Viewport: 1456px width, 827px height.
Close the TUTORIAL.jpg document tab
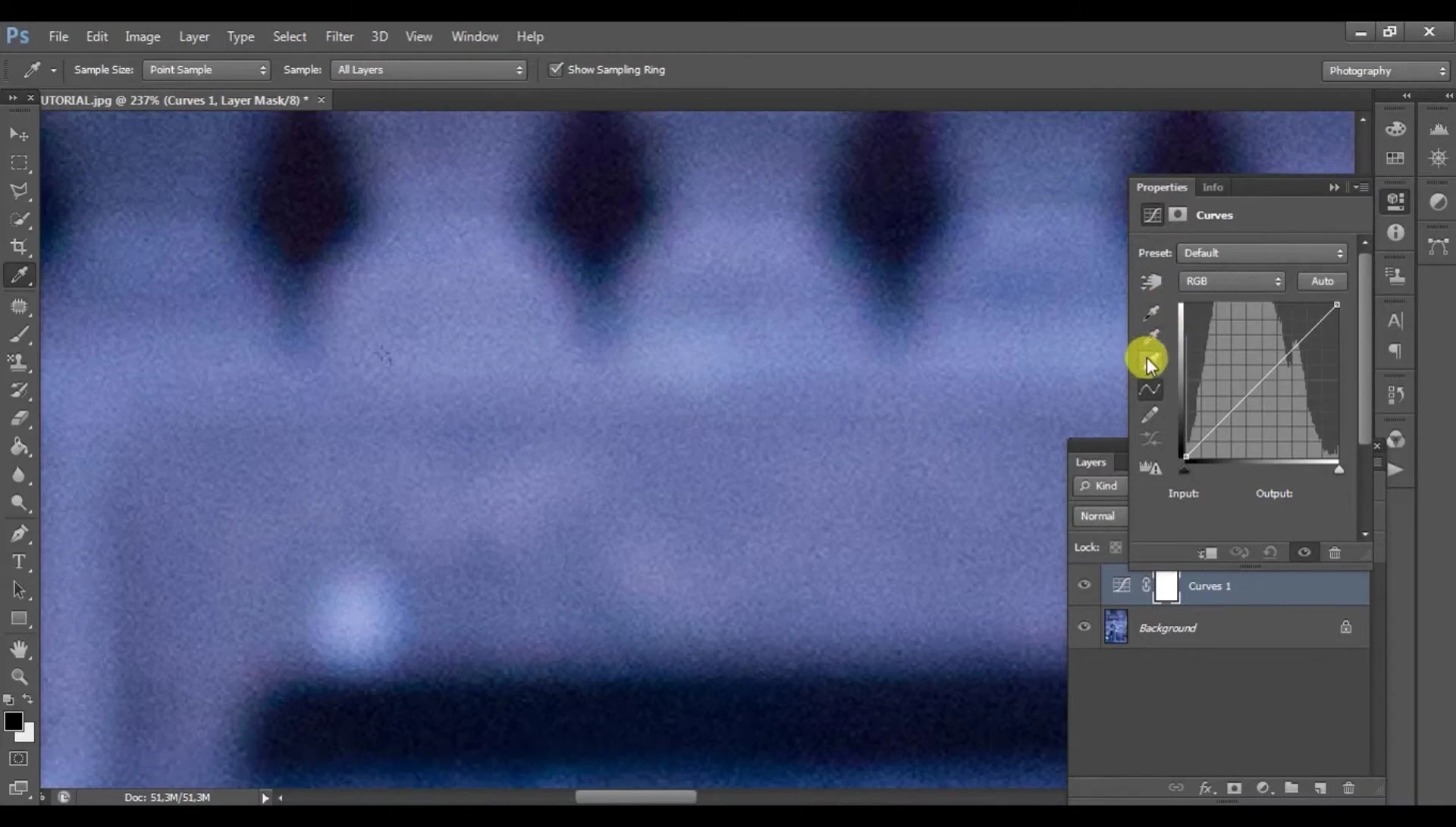(322, 99)
